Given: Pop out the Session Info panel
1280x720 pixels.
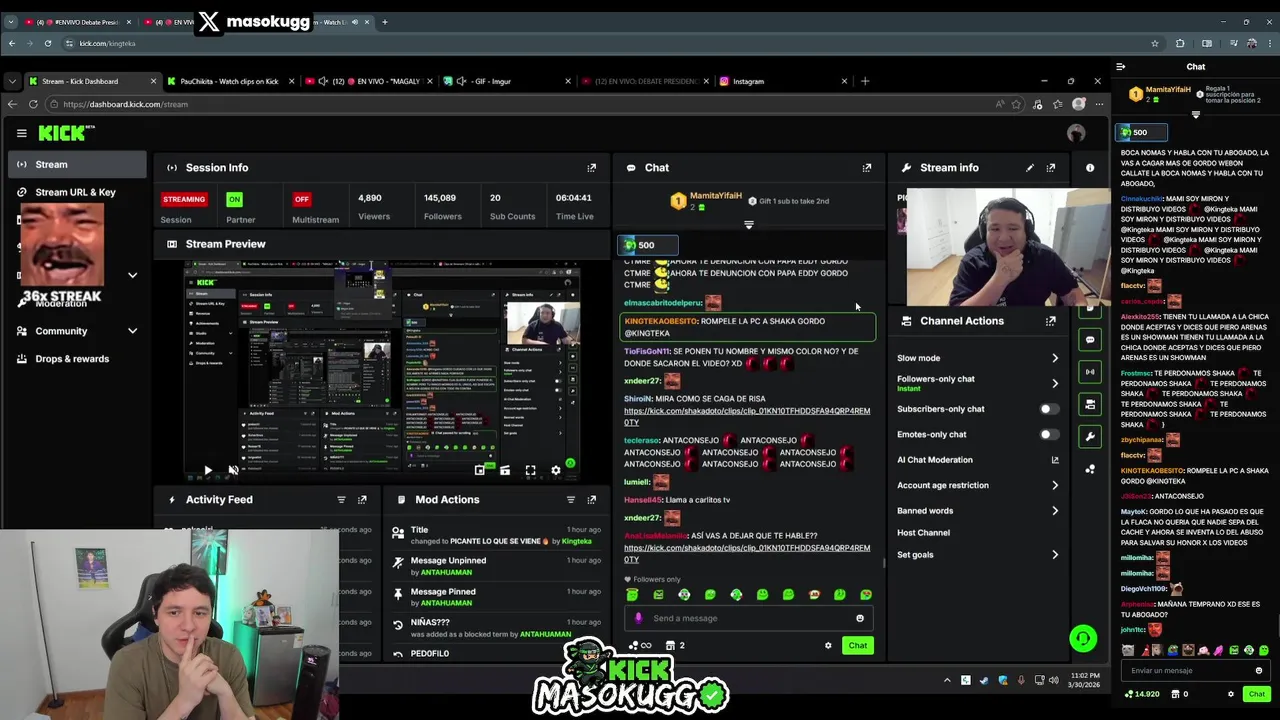Looking at the screenshot, I should coord(591,168).
